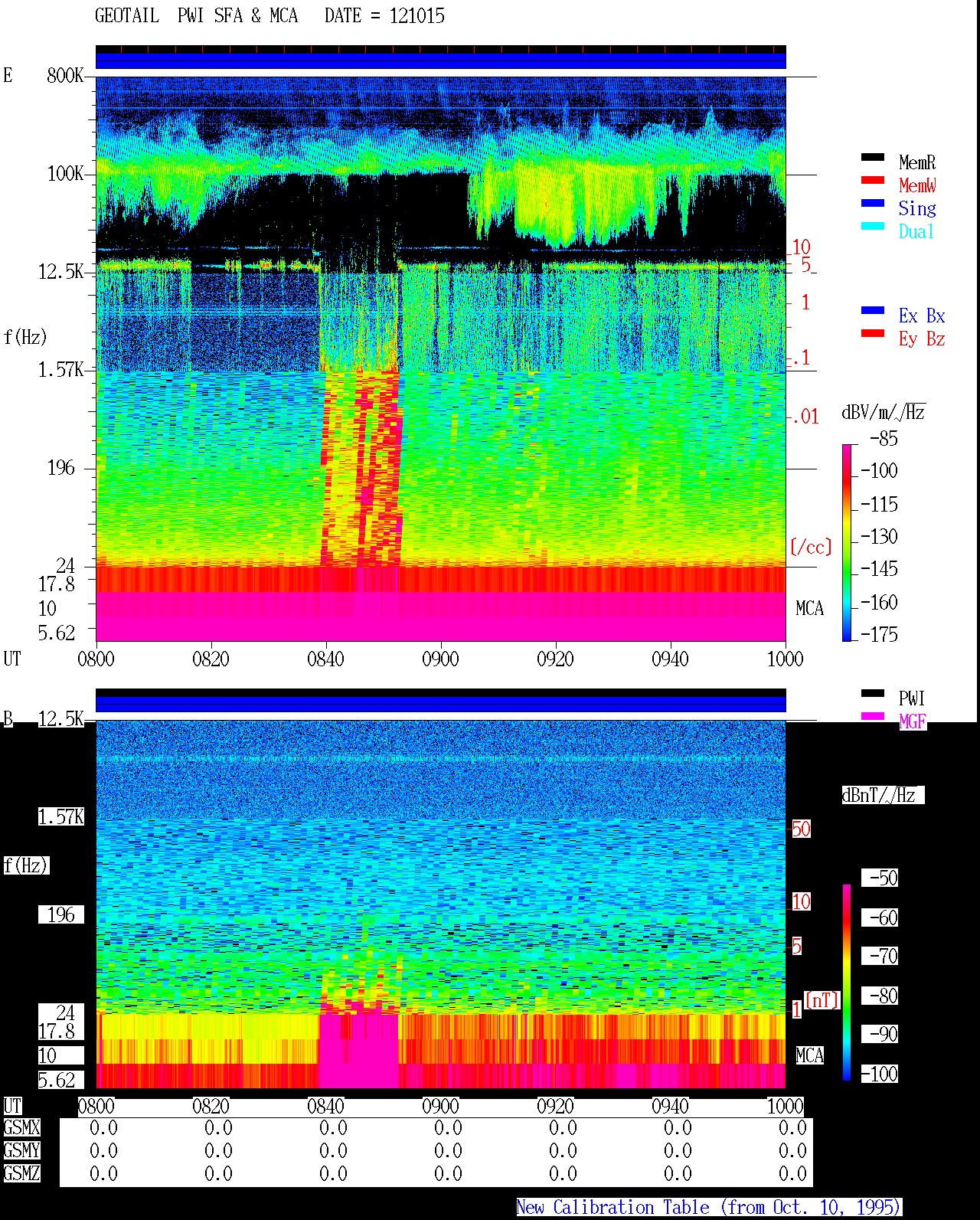Click the 100K frequency axis label
The image size is (980, 1220).
click(65, 173)
